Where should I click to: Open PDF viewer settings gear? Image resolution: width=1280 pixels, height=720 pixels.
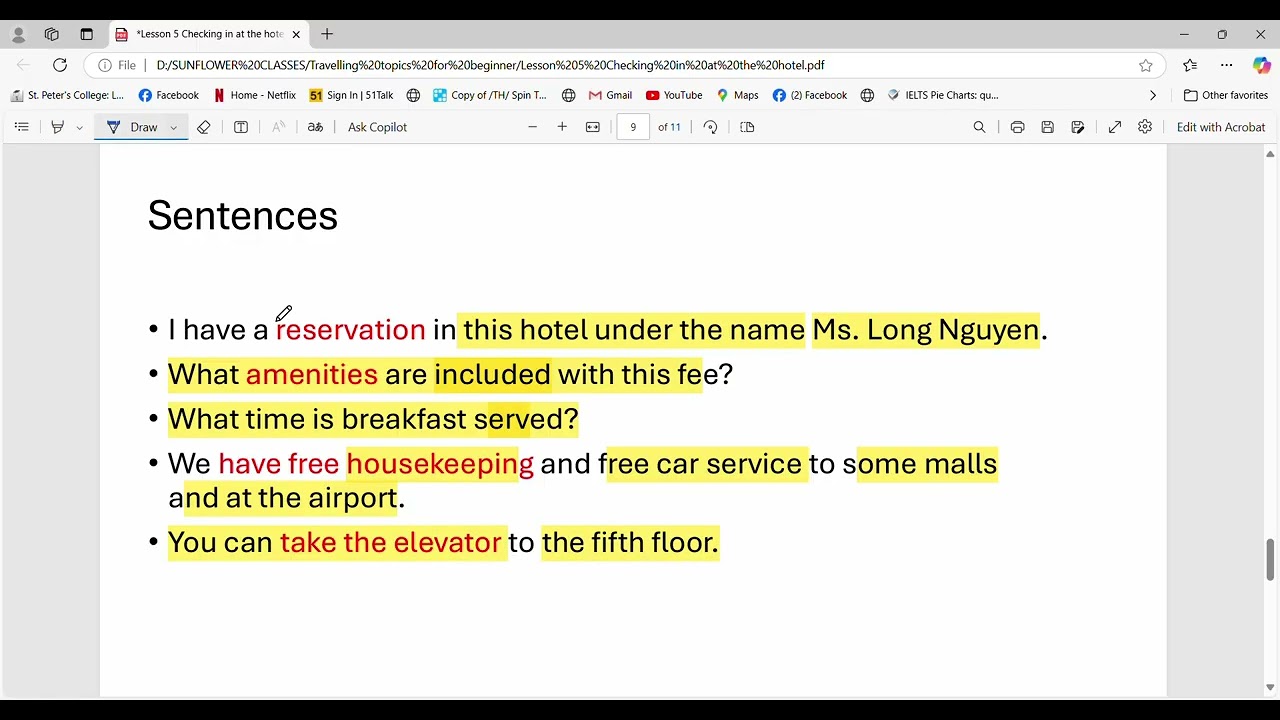click(1145, 127)
